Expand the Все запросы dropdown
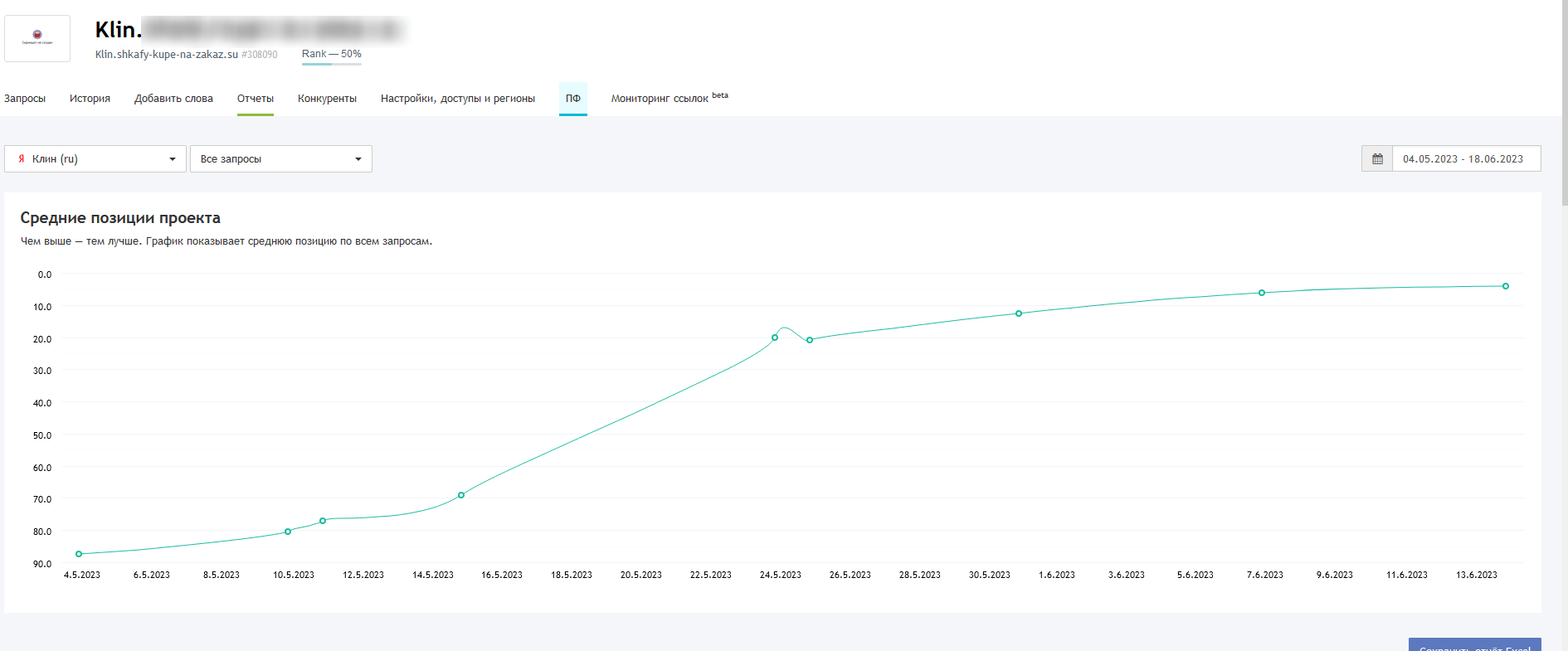This screenshot has width=1568, height=651. pyautogui.click(x=358, y=159)
